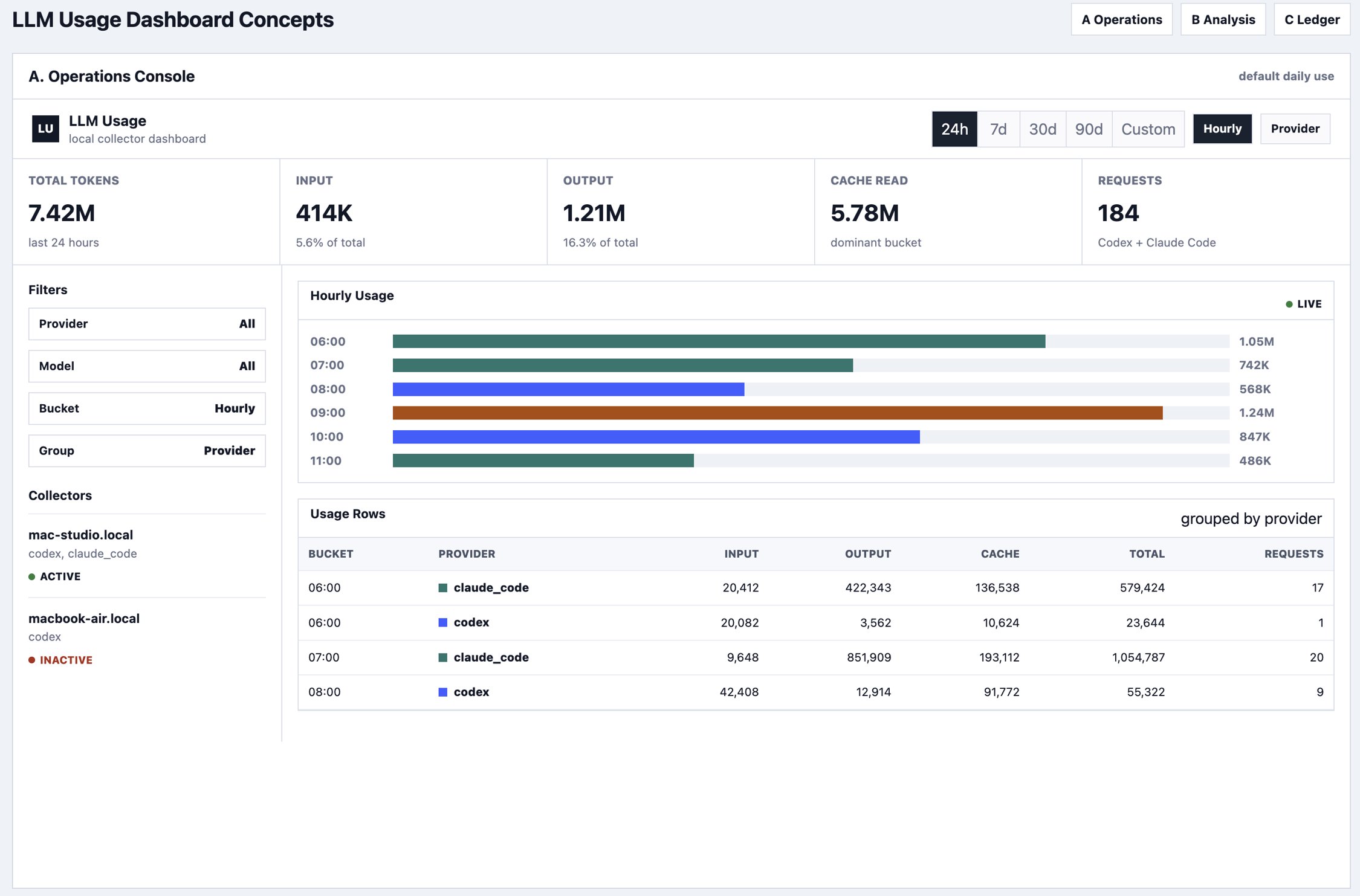
Task: Click the 1,054,787 total cell
Action: (x=1138, y=657)
